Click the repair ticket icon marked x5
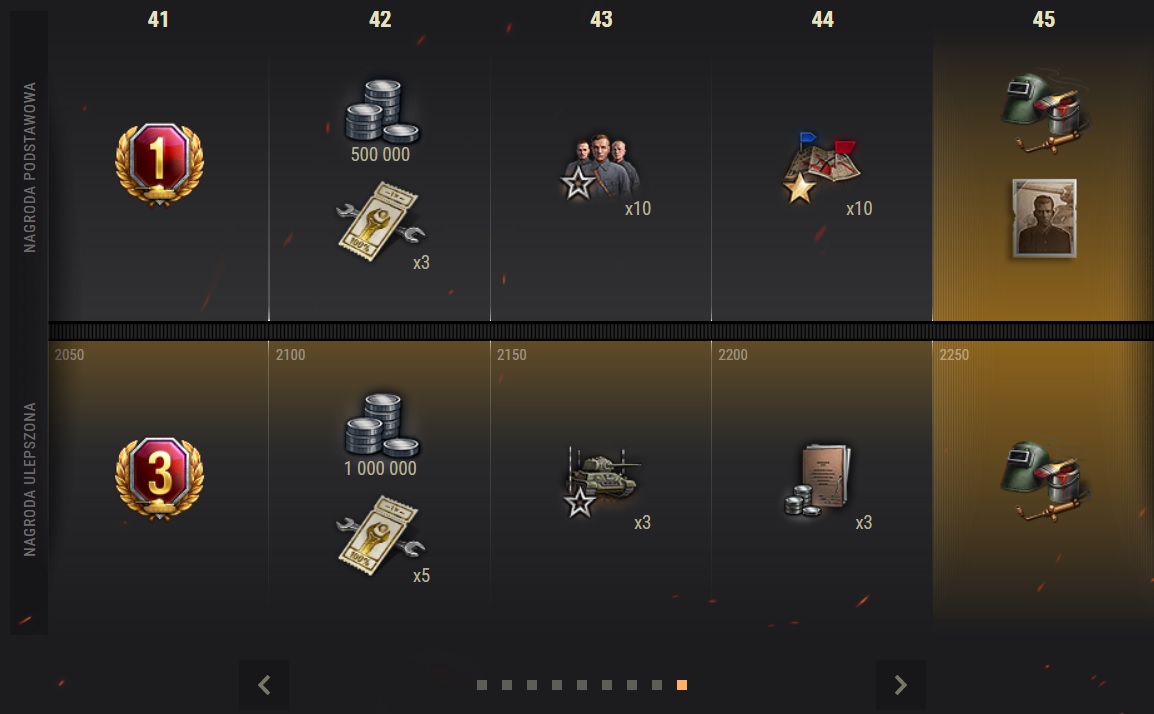The height and width of the screenshot is (714, 1154). tap(380, 535)
